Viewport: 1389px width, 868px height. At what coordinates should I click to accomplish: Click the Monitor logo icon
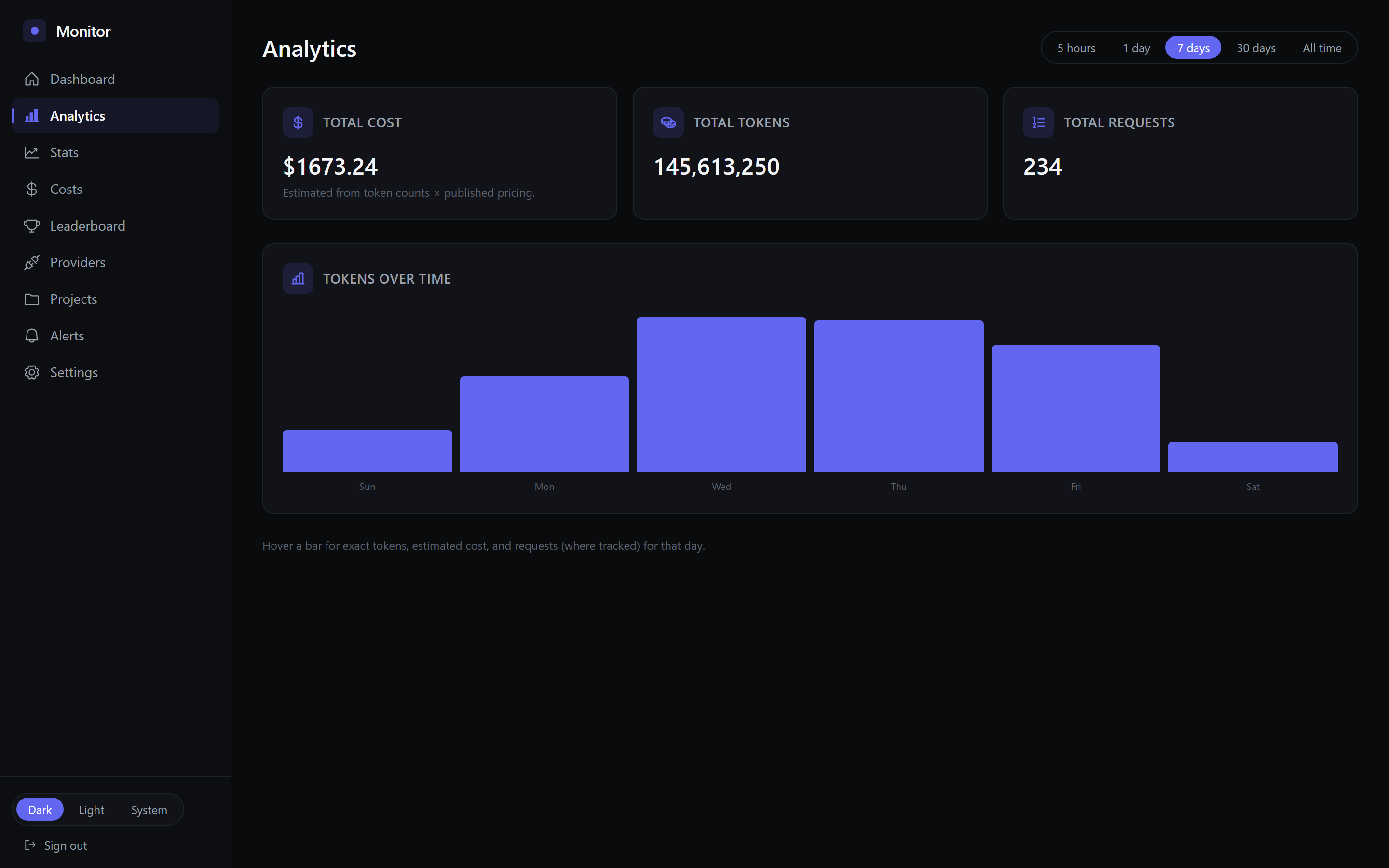click(34, 31)
